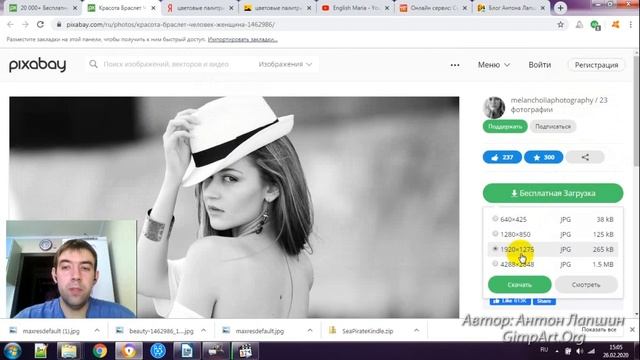
Task: Open the Windows Start menu
Action: (x=12, y=351)
